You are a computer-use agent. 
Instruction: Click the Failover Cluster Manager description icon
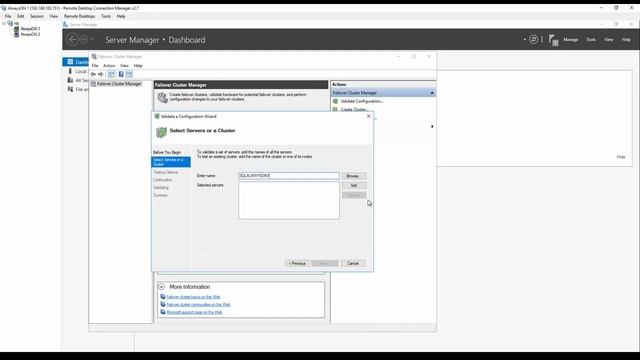[162, 97]
